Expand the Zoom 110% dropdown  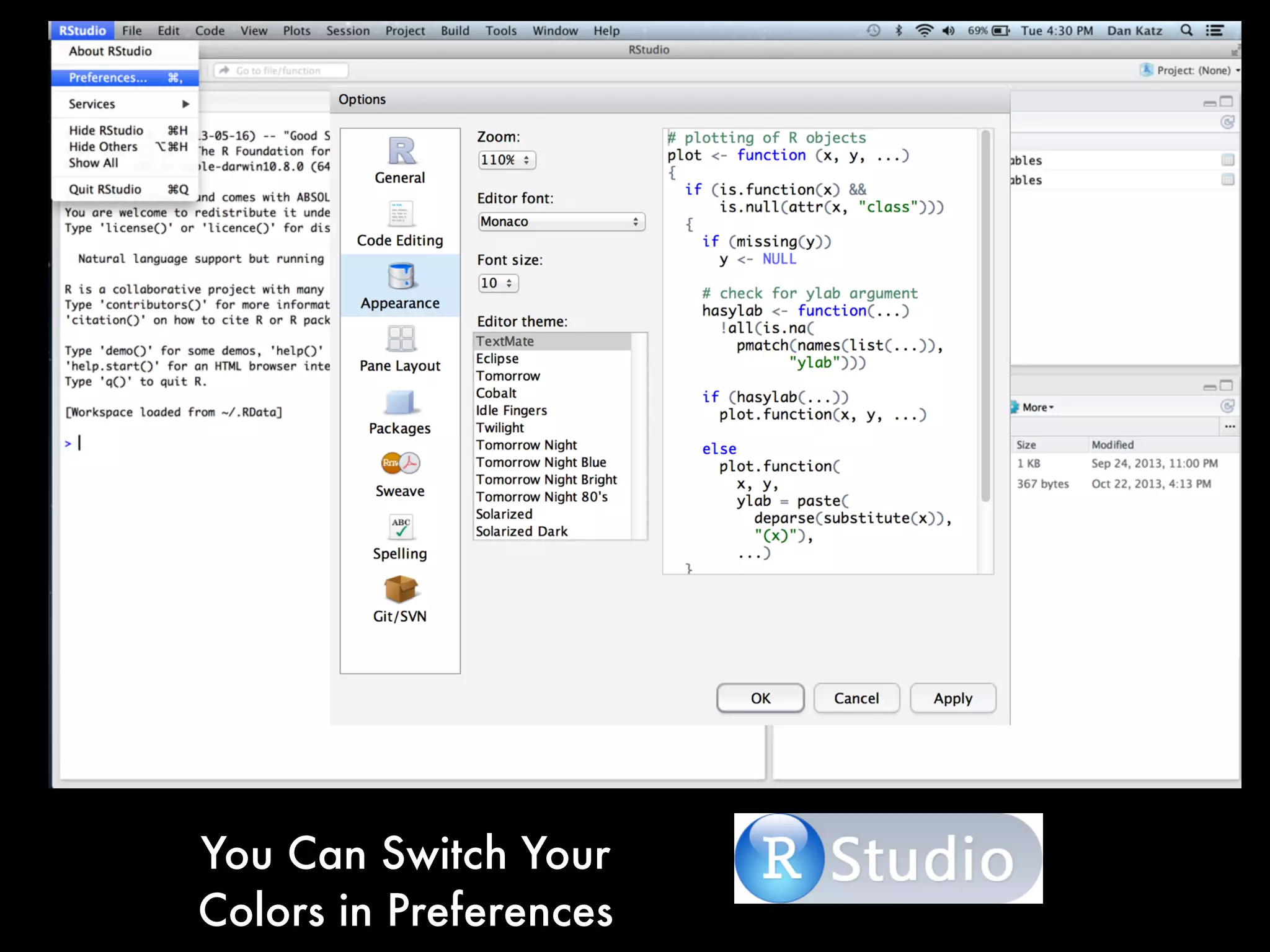[507, 160]
